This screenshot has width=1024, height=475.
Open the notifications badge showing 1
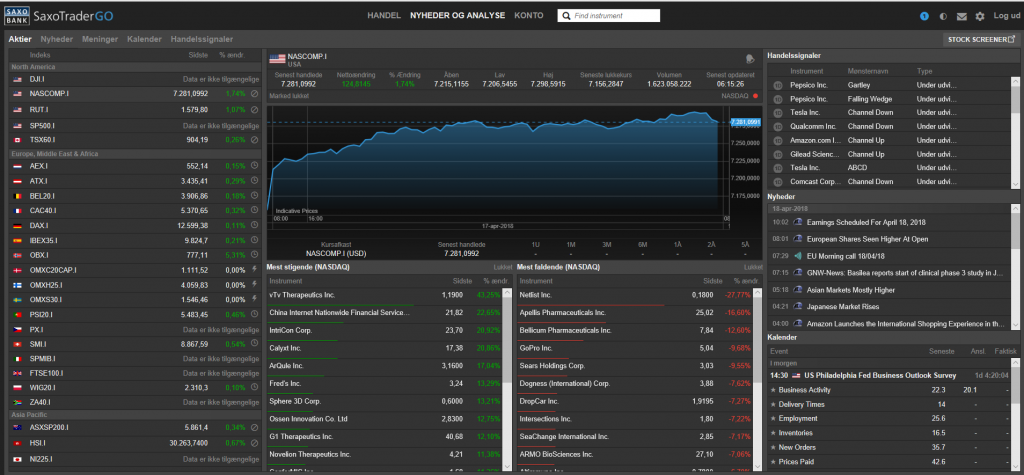pos(924,16)
